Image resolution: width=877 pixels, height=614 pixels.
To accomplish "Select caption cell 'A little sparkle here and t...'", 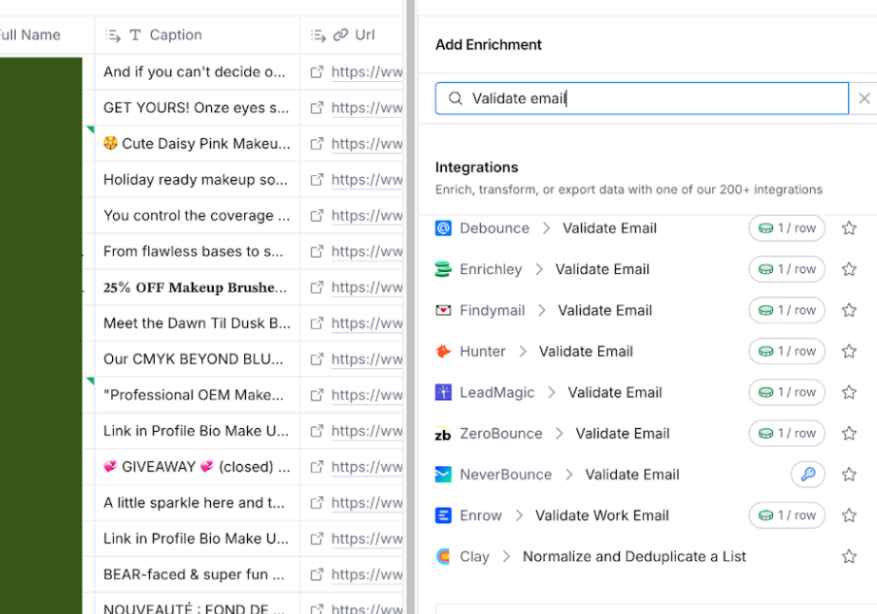I will pyautogui.click(x=197, y=503).
